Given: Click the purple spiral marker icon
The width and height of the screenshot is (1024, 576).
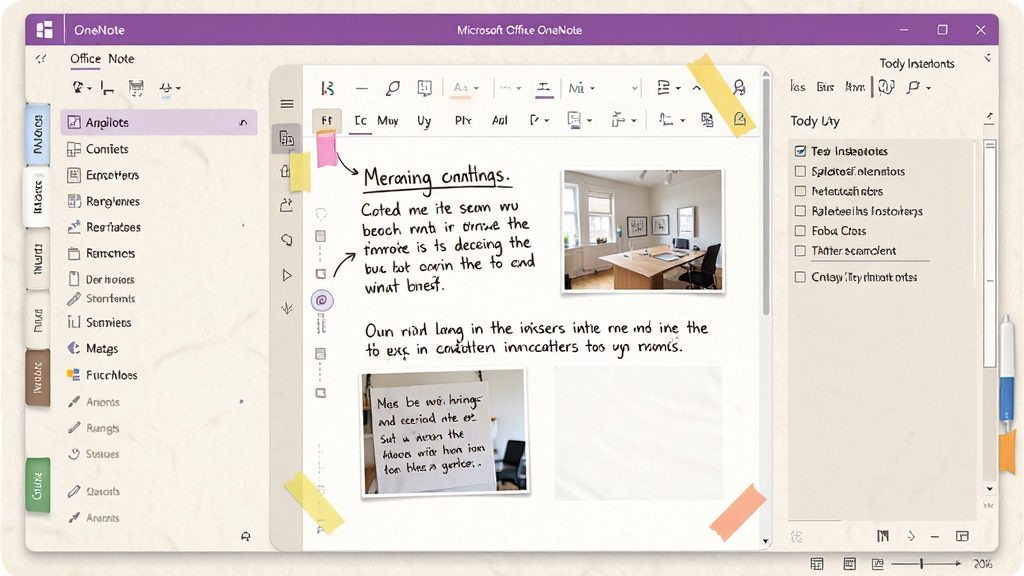Looking at the screenshot, I should pyautogui.click(x=321, y=300).
